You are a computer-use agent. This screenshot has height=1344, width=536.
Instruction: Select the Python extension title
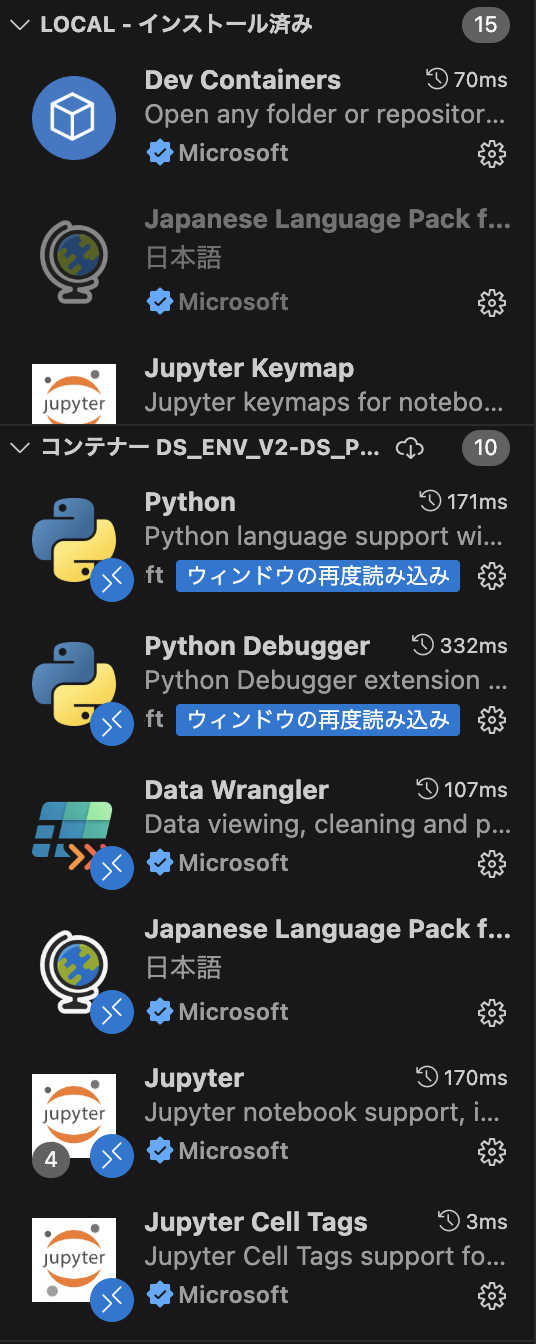point(190,503)
